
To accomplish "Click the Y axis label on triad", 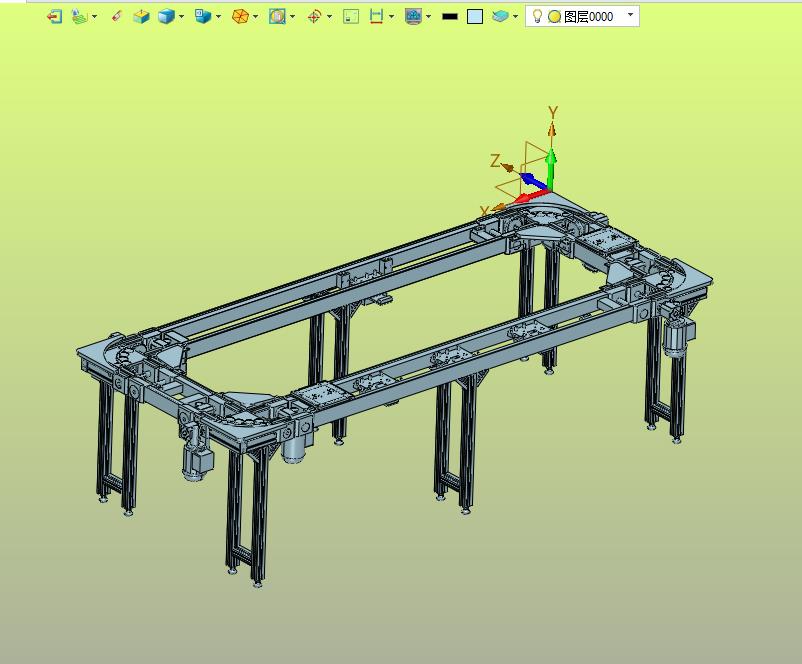I will [552, 113].
